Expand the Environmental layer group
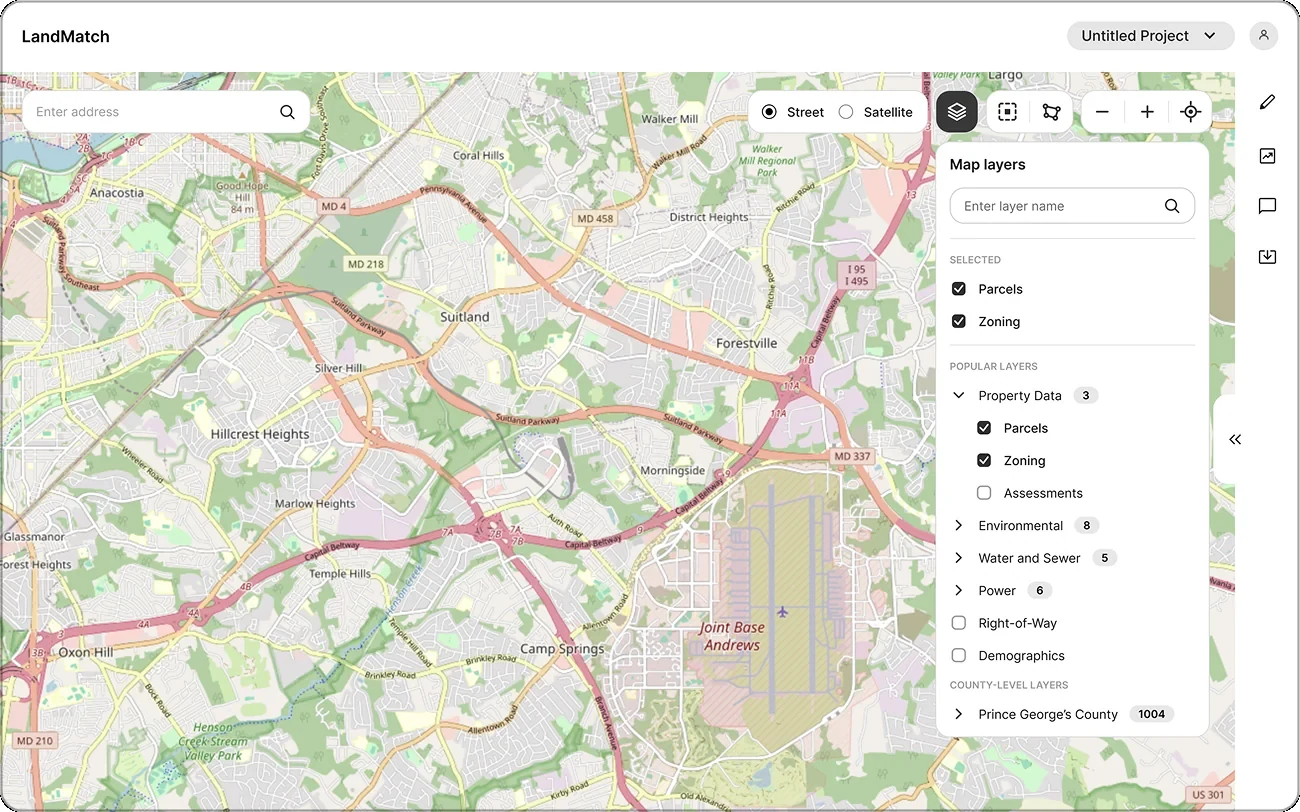The height and width of the screenshot is (812, 1300). 959,526
